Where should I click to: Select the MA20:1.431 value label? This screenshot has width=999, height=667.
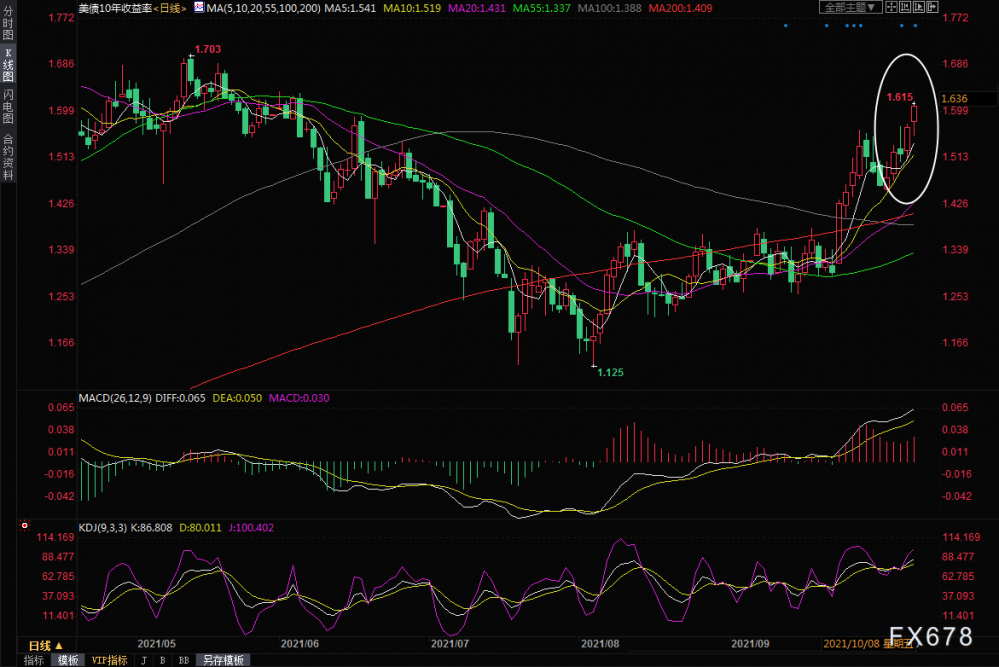coord(477,8)
